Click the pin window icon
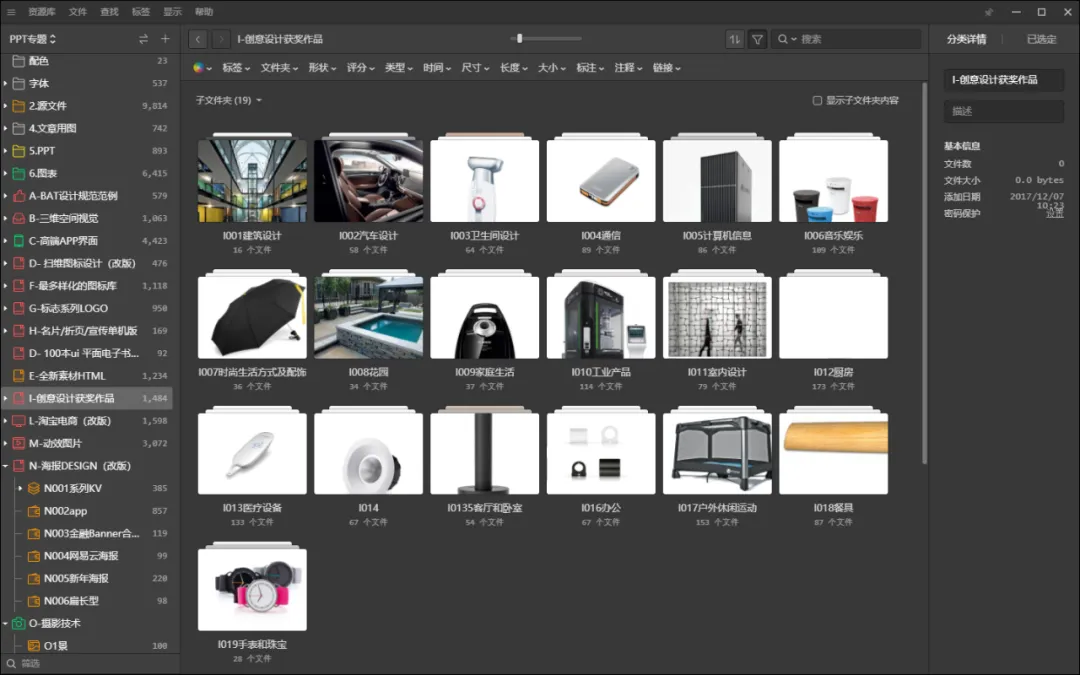This screenshot has width=1080, height=675. coord(989,12)
